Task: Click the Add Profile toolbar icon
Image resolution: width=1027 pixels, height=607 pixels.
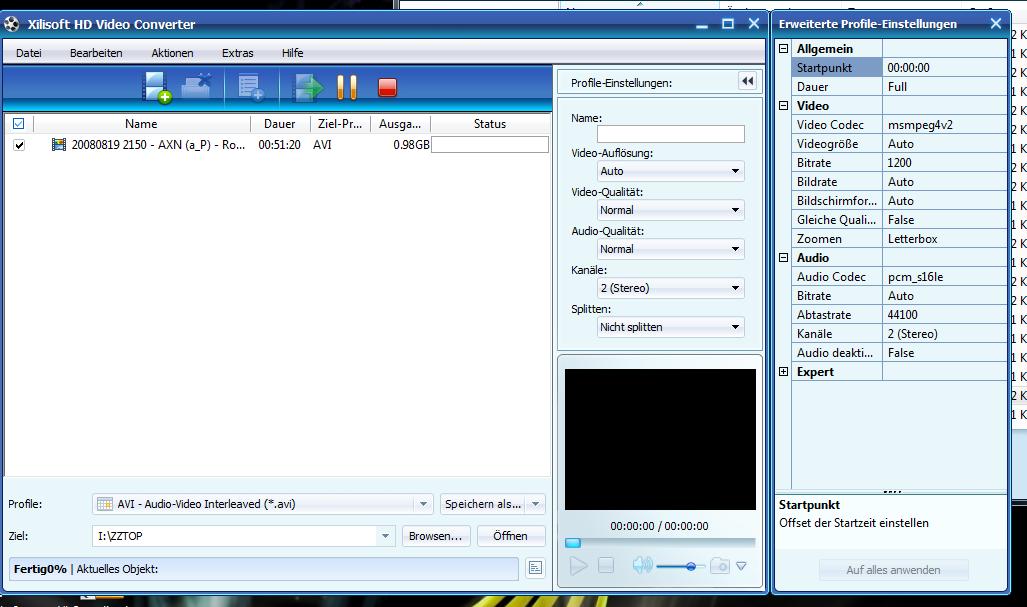Action: coord(250,87)
